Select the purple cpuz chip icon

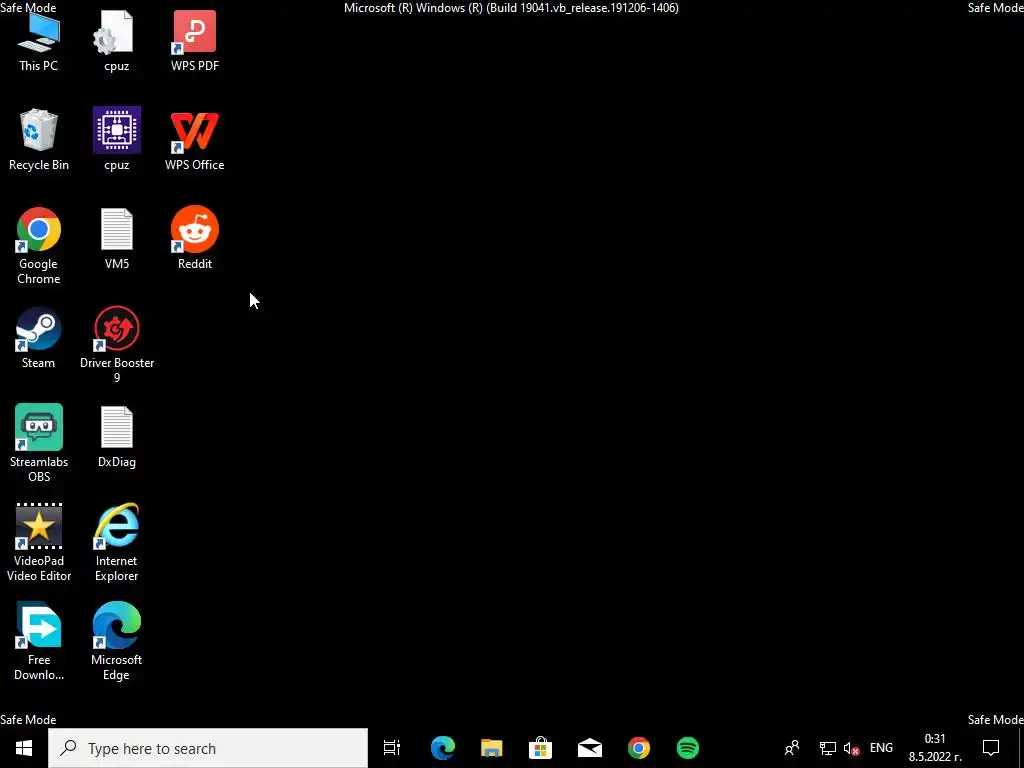pyautogui.click(x=116, y=139)
